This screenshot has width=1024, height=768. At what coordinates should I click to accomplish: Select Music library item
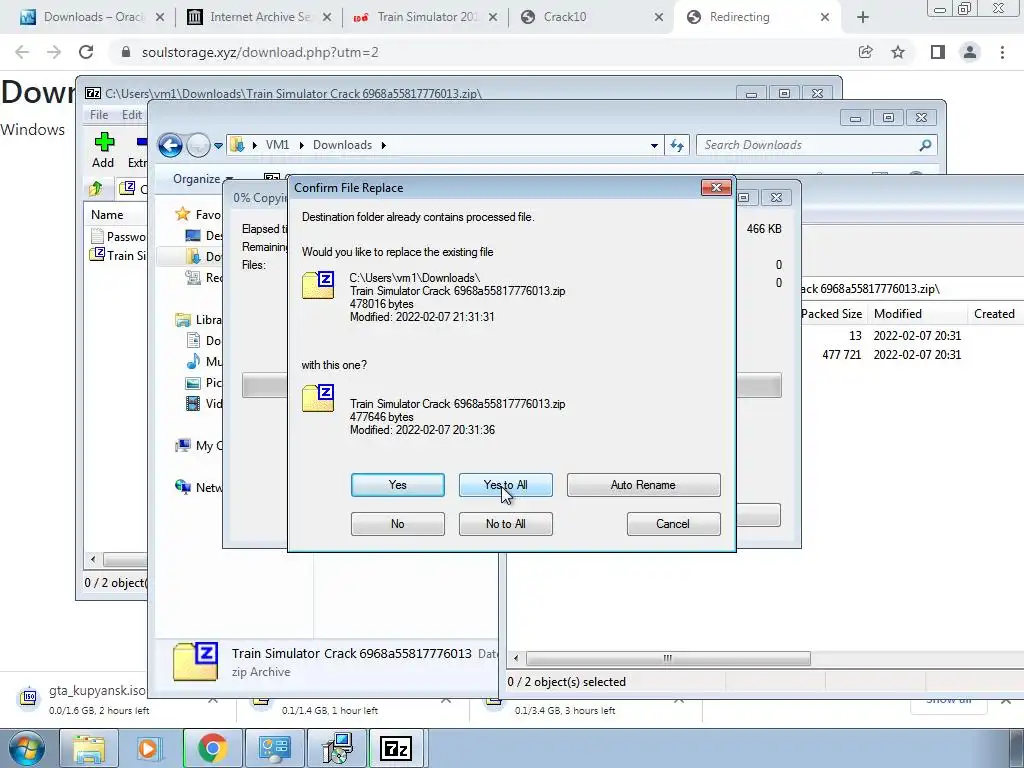204,361
